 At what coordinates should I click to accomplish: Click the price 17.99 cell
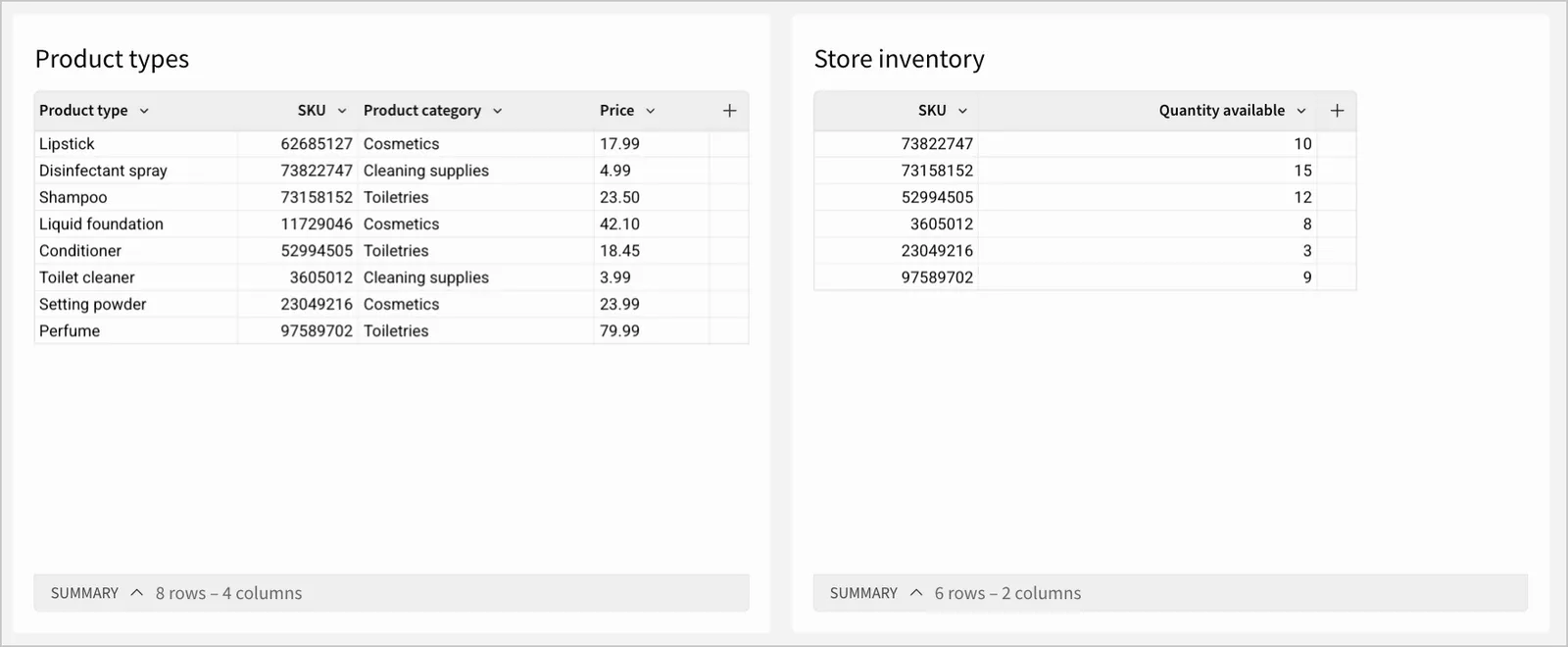click(651, 144)
